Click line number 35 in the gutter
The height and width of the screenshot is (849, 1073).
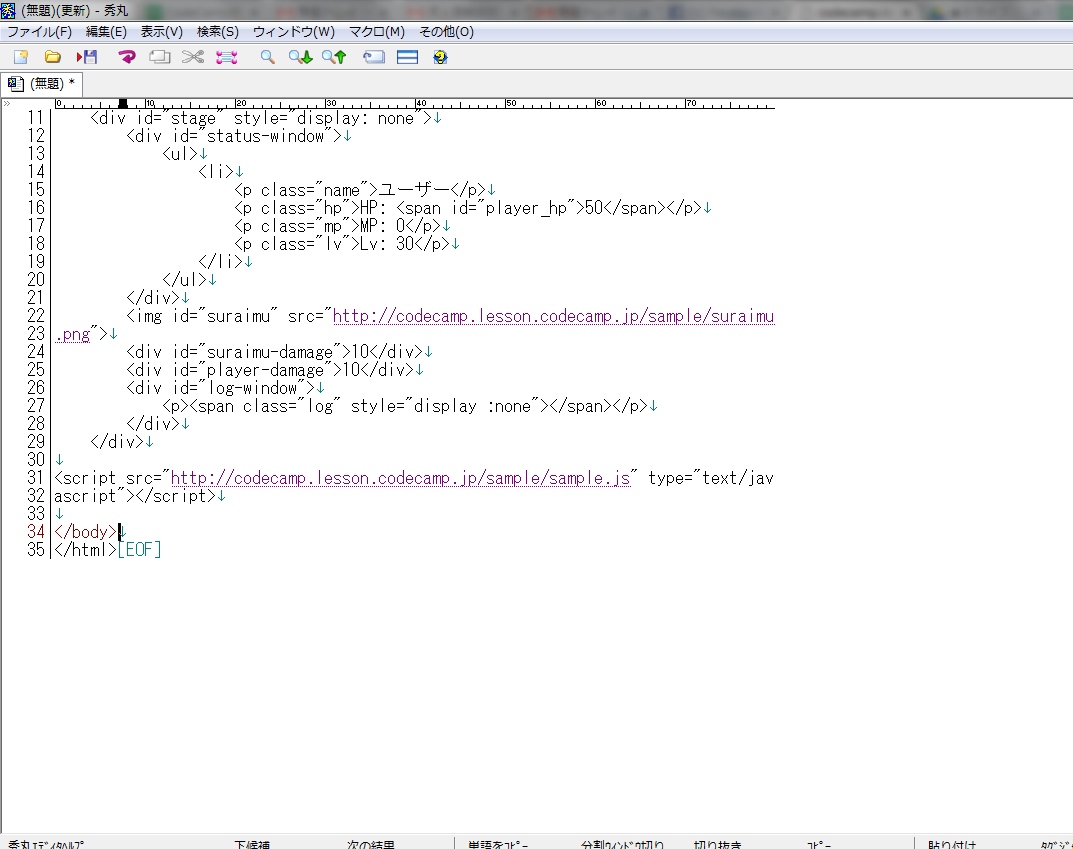tap(36, 550)
